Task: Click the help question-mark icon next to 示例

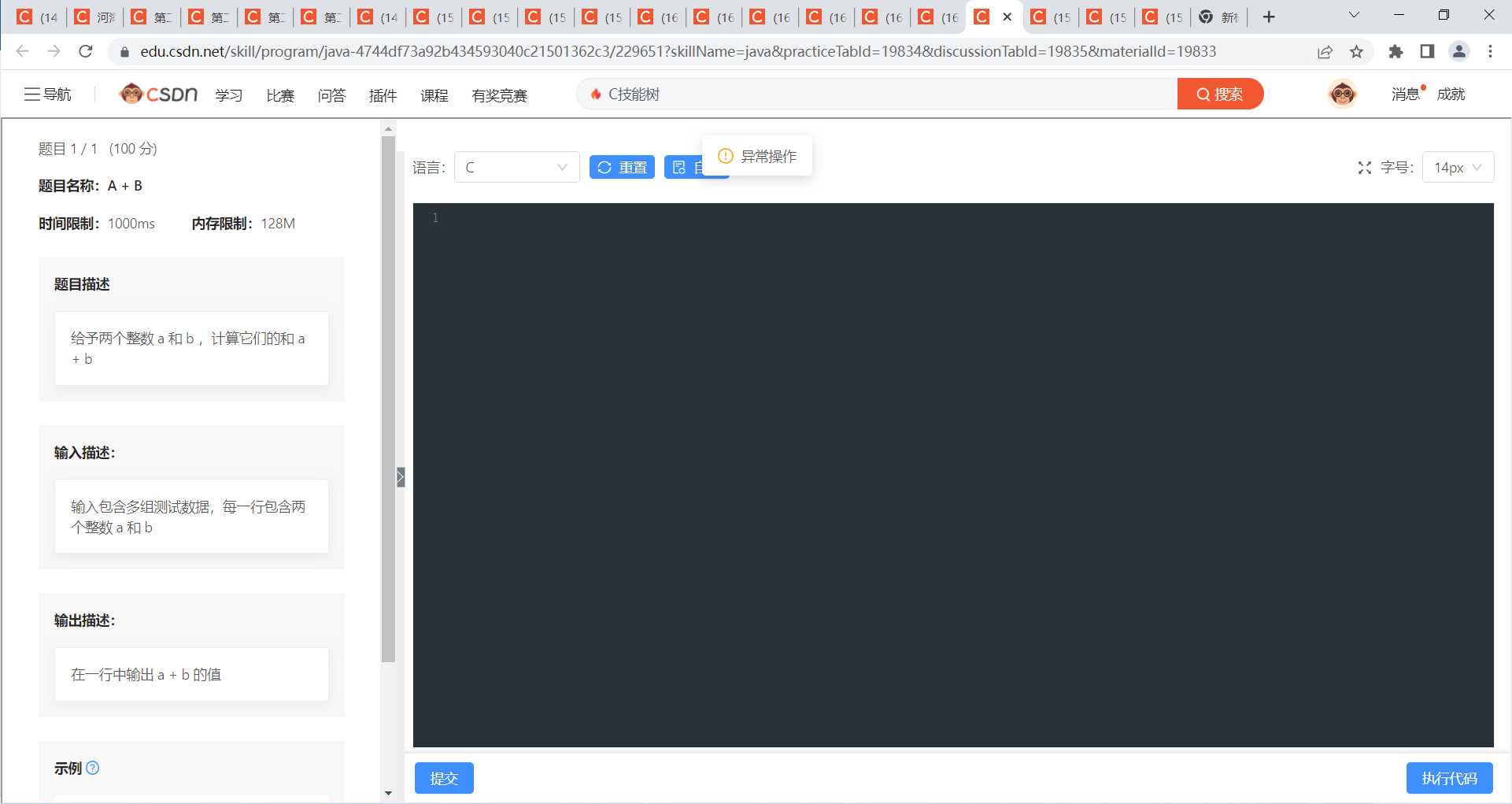Action: (94, 768)
